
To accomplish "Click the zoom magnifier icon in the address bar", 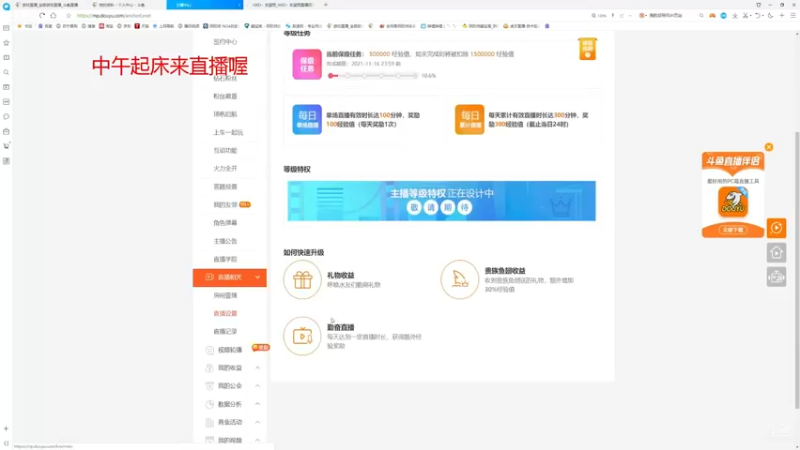I will [593, 15].
